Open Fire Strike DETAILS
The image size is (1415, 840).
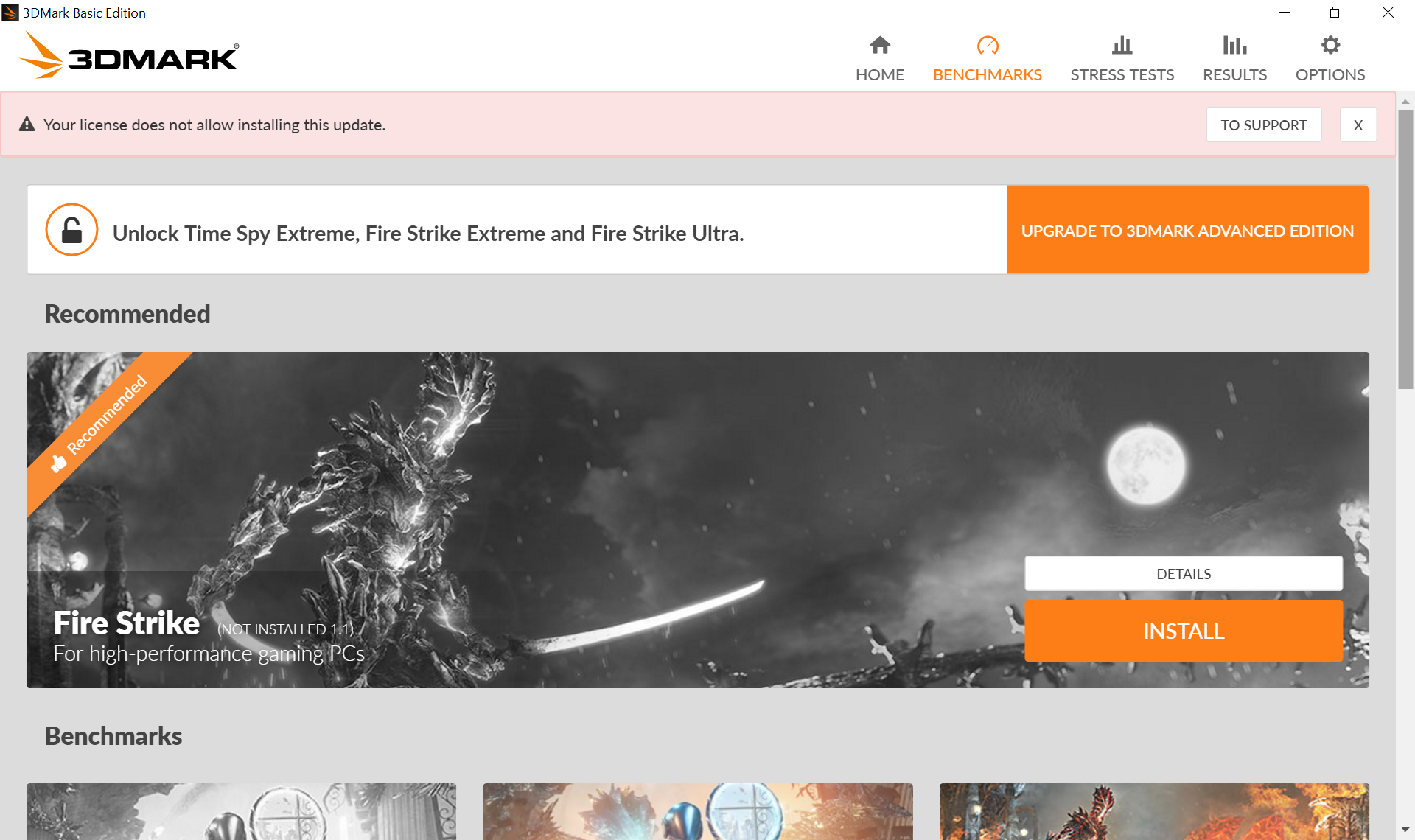[1183, 573]
